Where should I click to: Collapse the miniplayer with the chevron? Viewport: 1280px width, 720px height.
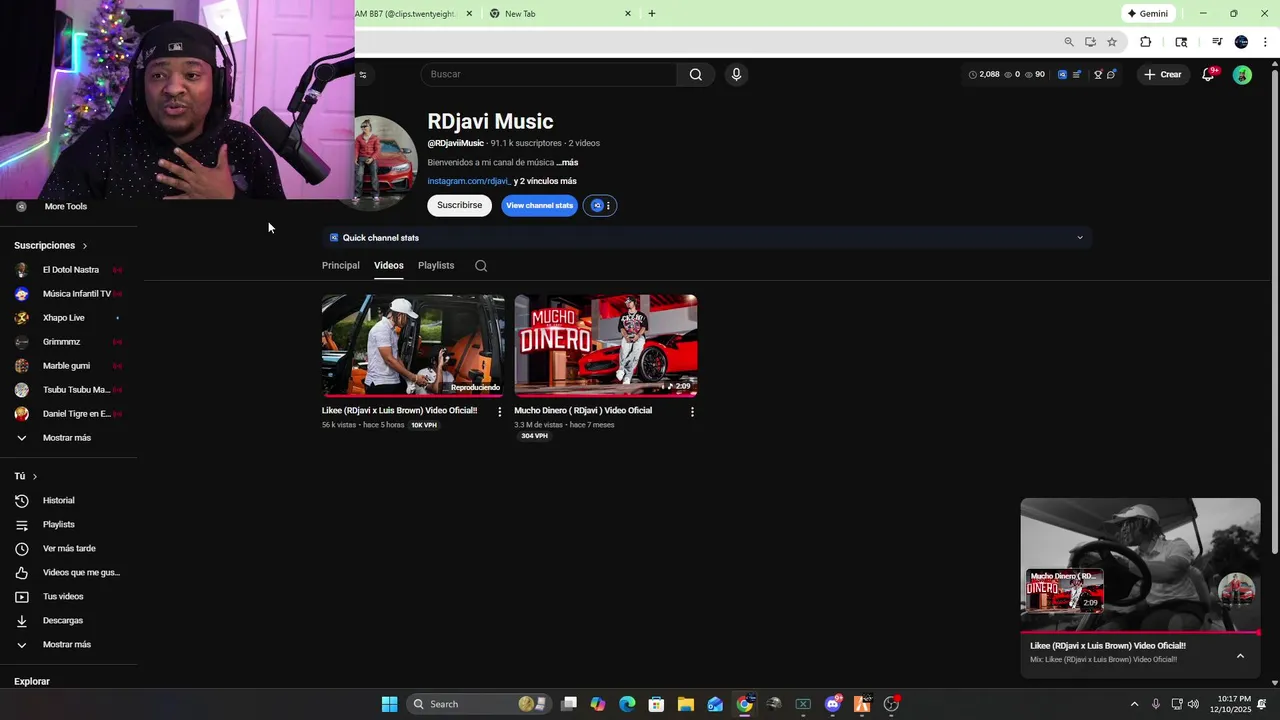(x=1240, y=656)
